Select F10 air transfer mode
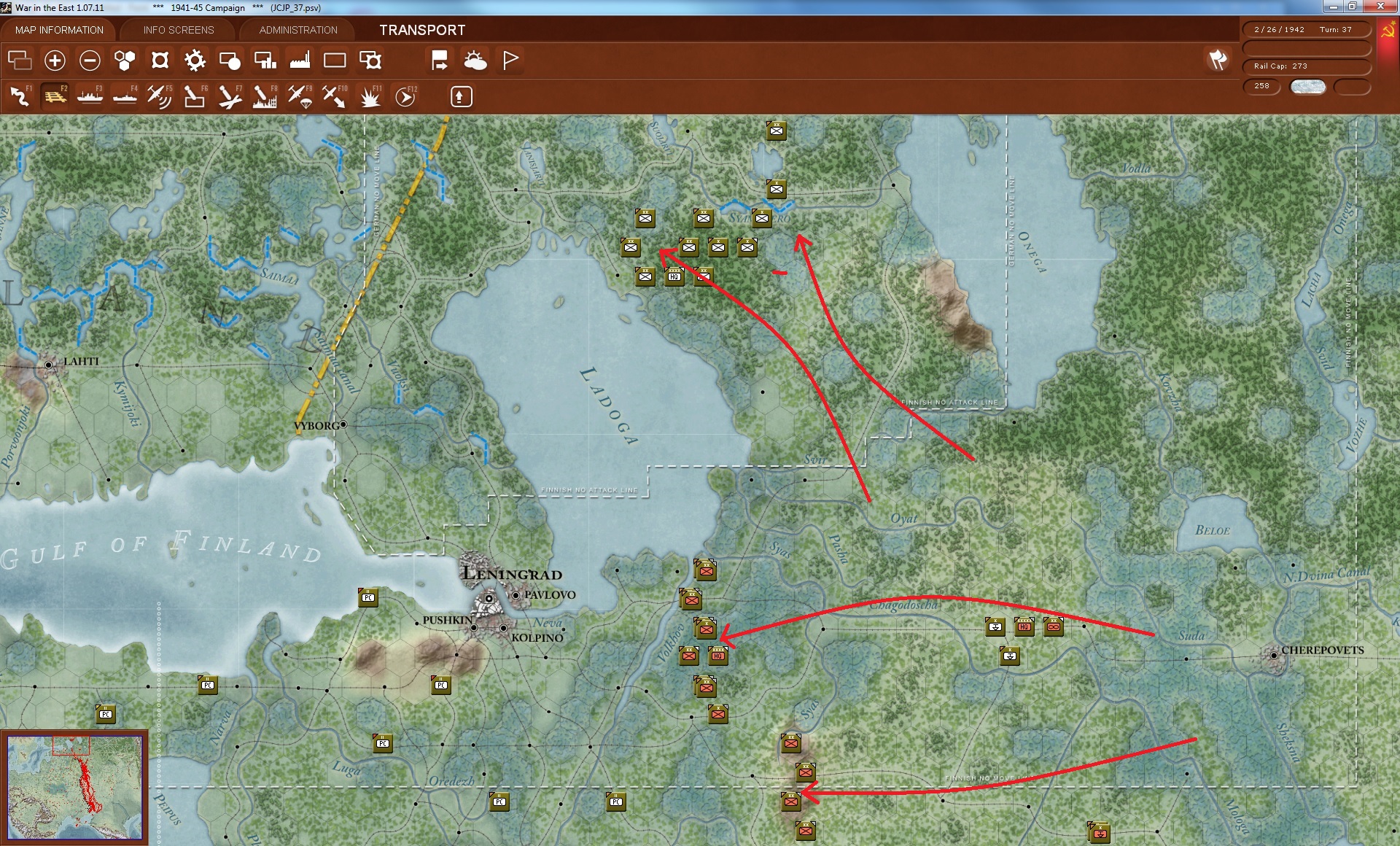This screenshot has width=1400, height=846. pyautogui.click(x=335, y=96)
